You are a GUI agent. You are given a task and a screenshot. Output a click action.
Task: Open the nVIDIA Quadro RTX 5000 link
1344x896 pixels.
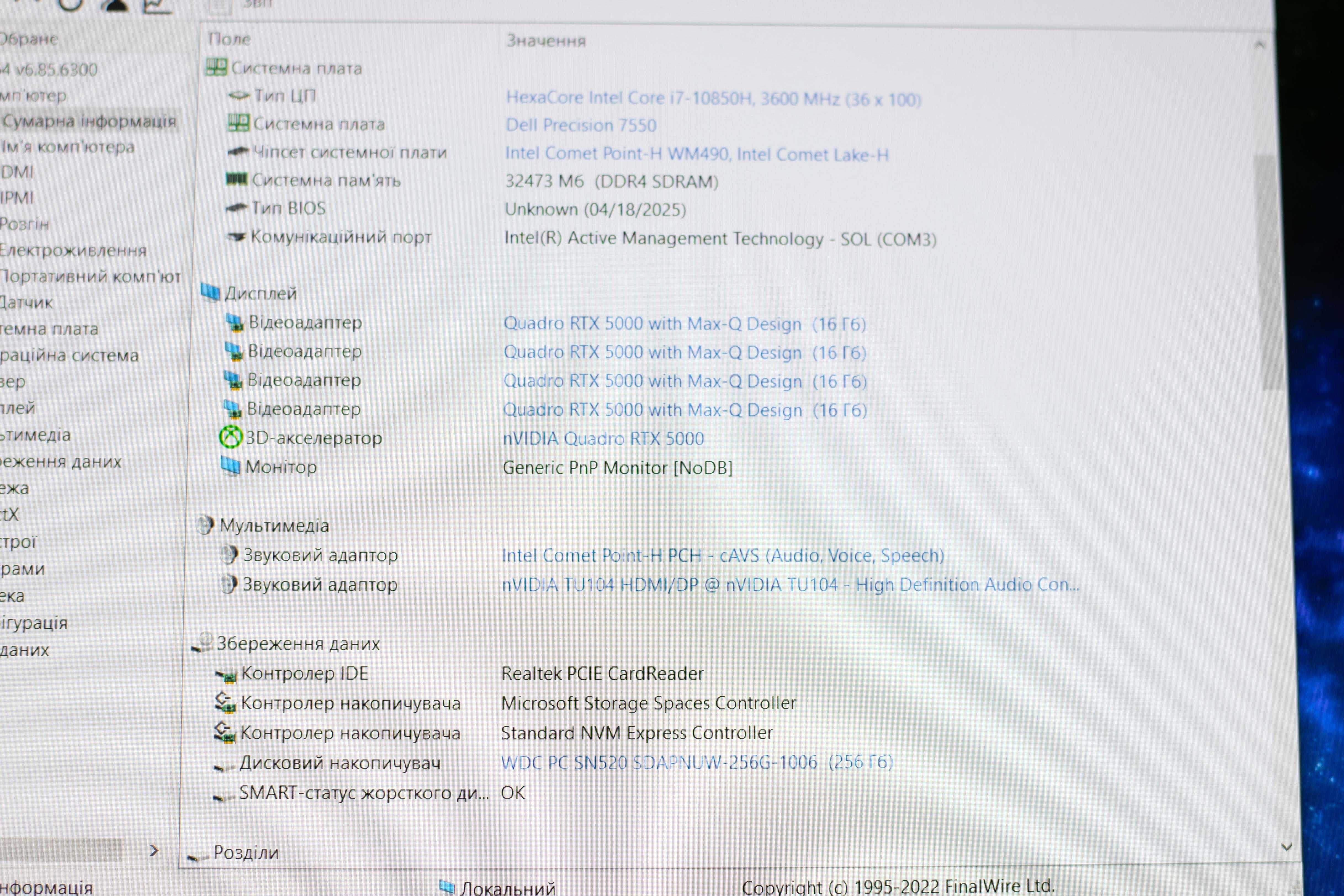tap(603, 438)
